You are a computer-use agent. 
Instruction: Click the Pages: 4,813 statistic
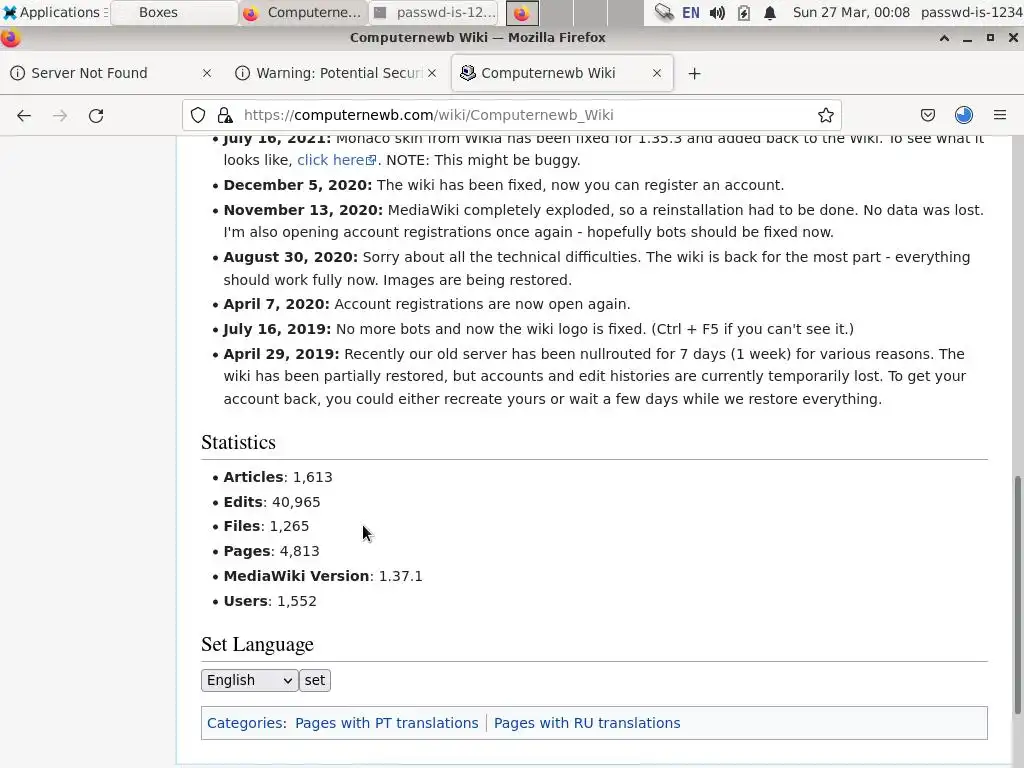pyautogui.click(x=271, y=551)
